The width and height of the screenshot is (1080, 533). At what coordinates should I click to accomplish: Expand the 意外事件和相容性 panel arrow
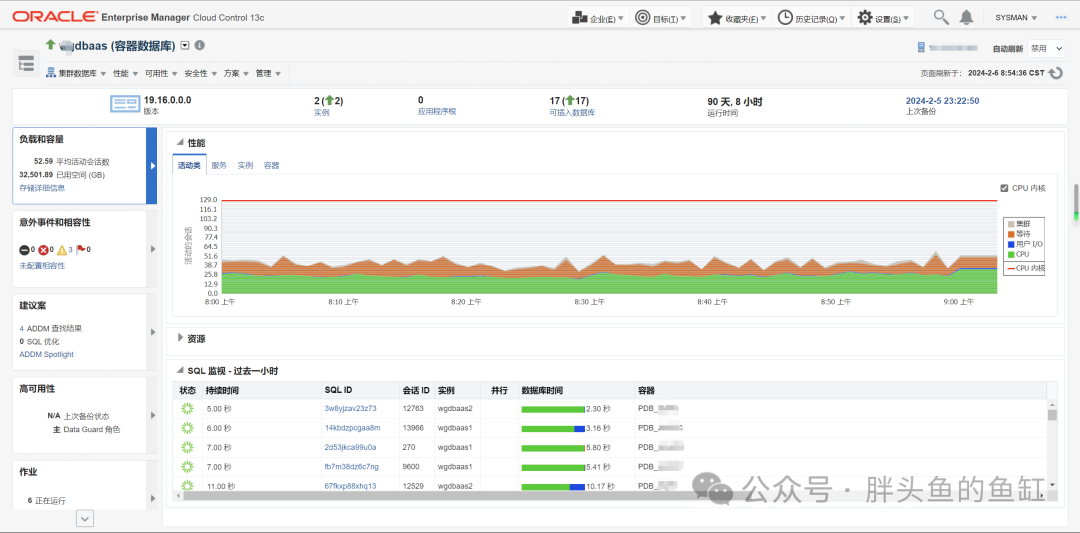tap(153, 249)
